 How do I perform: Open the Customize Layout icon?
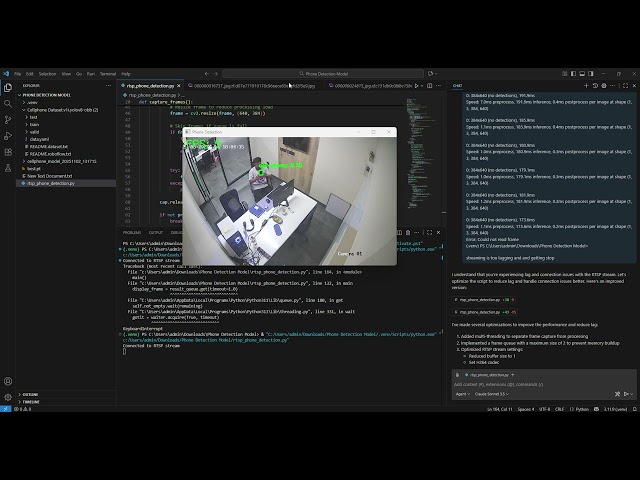pos(564,74)
